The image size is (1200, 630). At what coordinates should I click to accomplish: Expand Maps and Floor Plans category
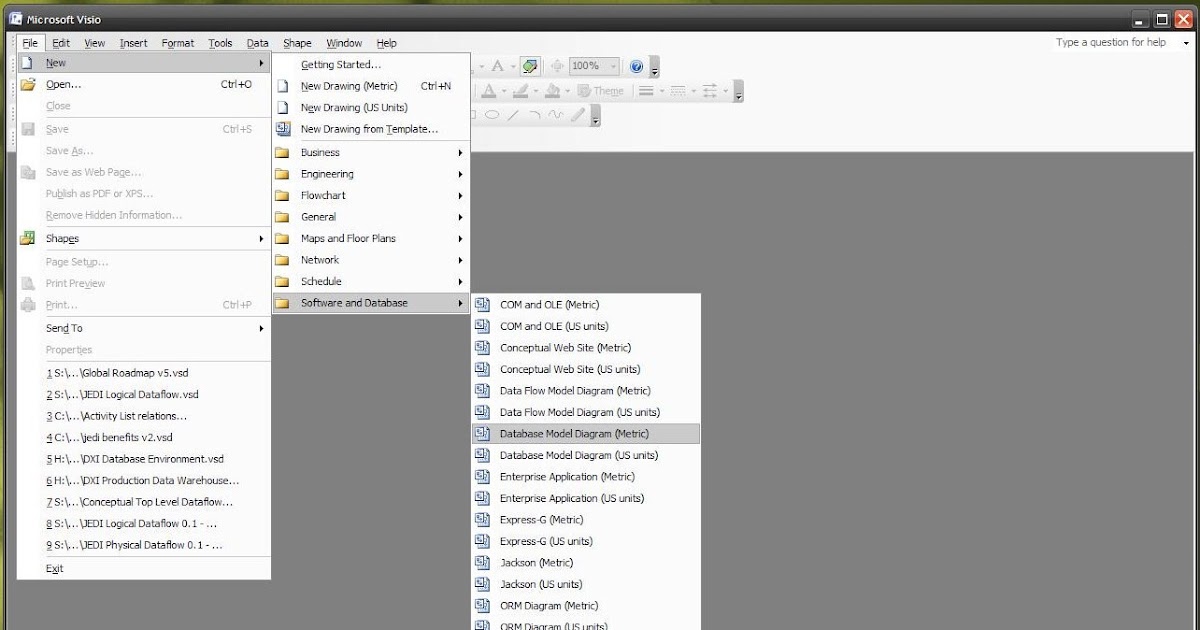[370, 239]
